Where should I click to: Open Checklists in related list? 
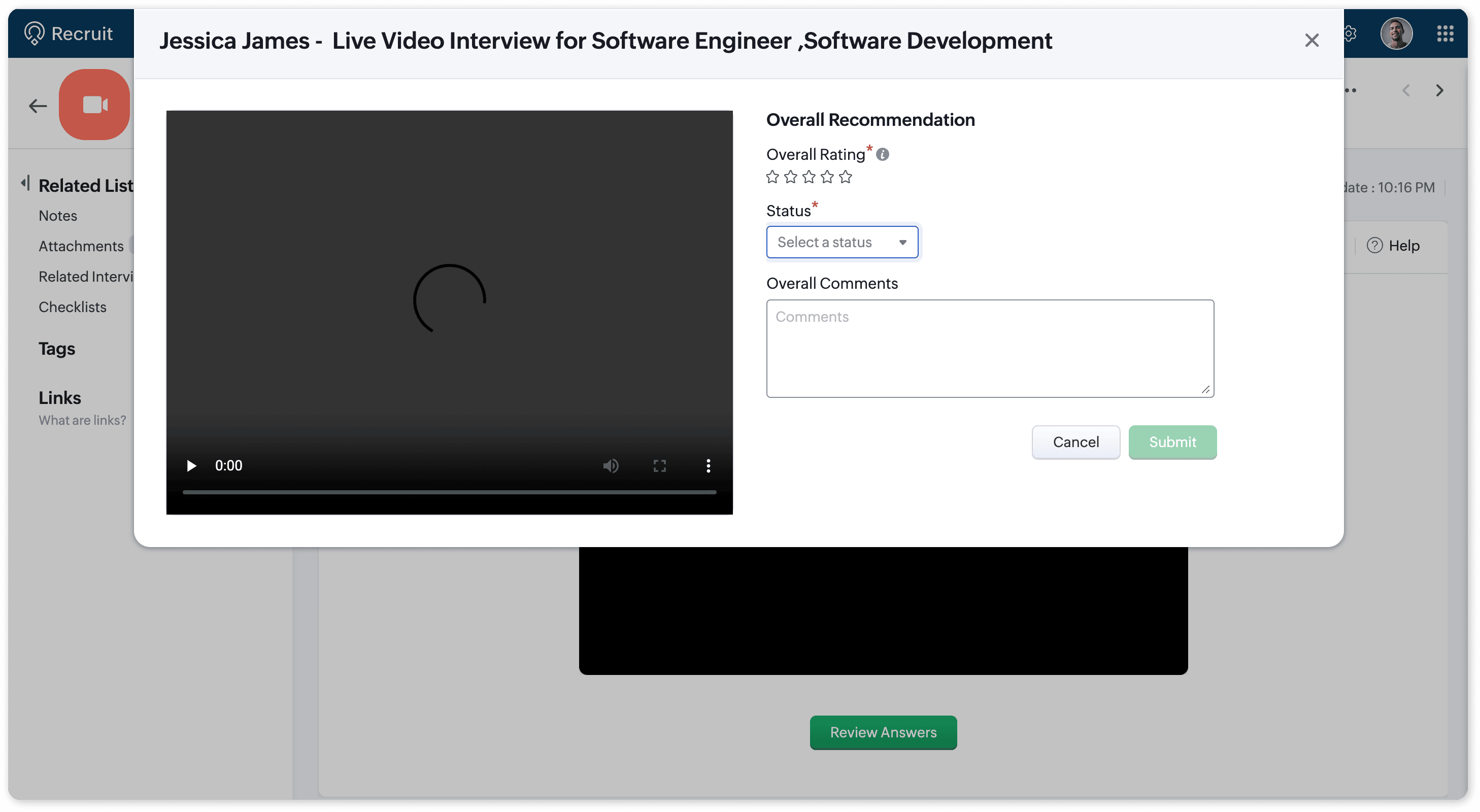click(73, 307)
